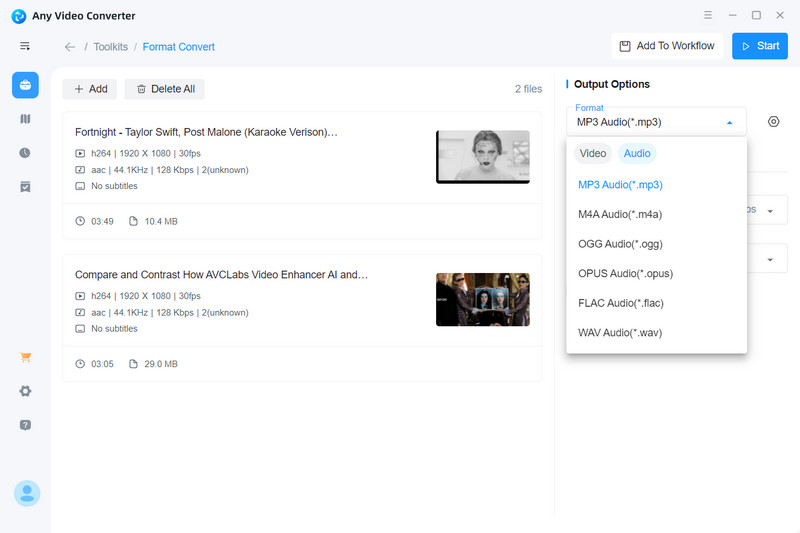This screenshot has width=800, height=533.
Task: Click the shopping cart icon
Action: (x=25, y=358)
